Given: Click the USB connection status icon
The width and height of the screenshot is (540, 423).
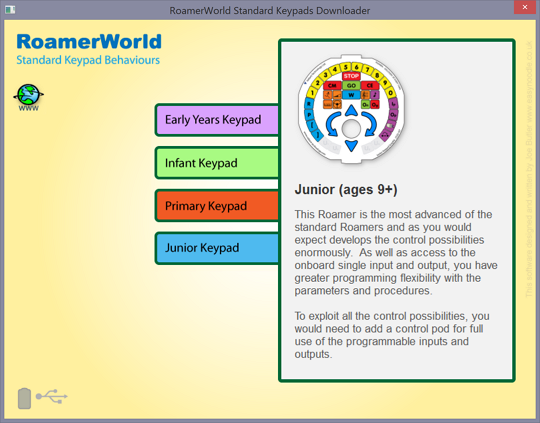Looking at the screenshot, I should click(x=52, y=396).
